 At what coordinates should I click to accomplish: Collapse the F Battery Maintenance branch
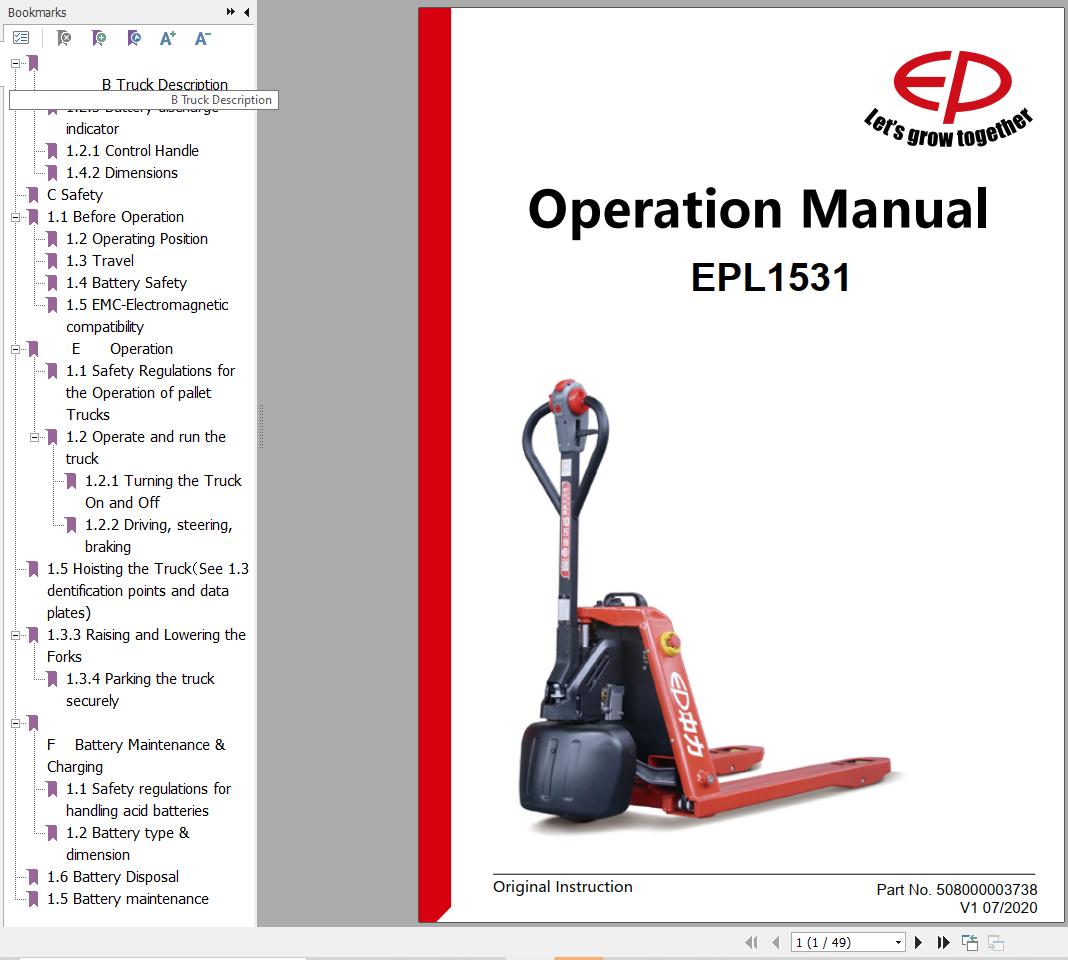(15, 724)
